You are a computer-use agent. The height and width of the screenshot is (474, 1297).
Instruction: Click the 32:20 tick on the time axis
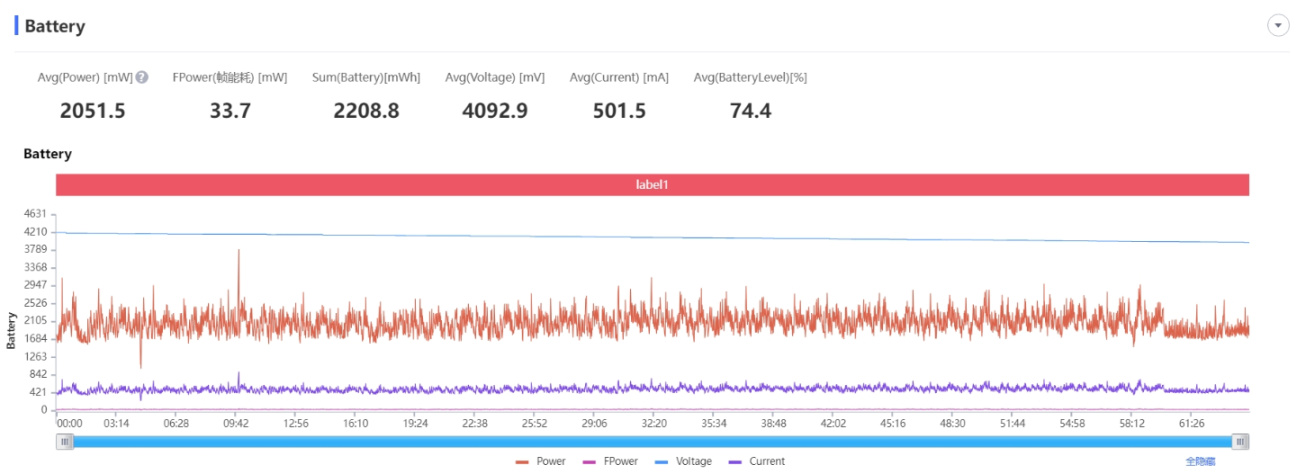tap(654, 424)
